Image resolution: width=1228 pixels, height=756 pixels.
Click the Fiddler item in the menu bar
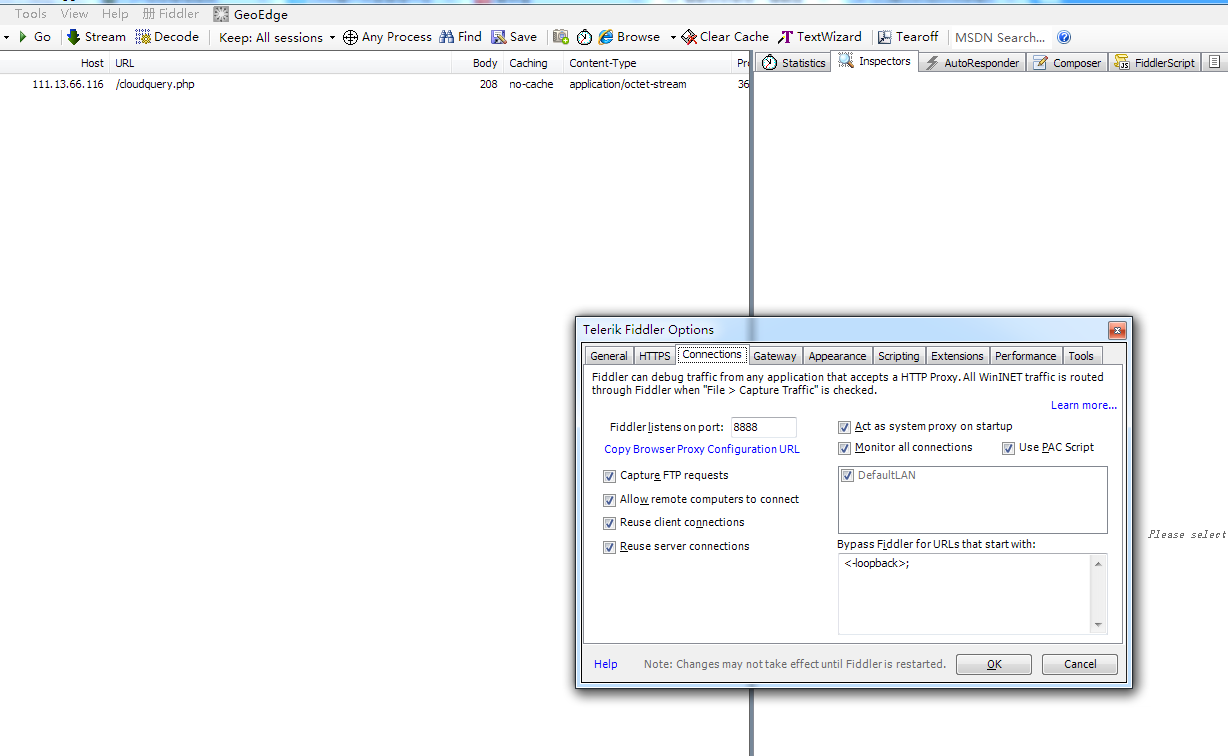click(171, 14)
